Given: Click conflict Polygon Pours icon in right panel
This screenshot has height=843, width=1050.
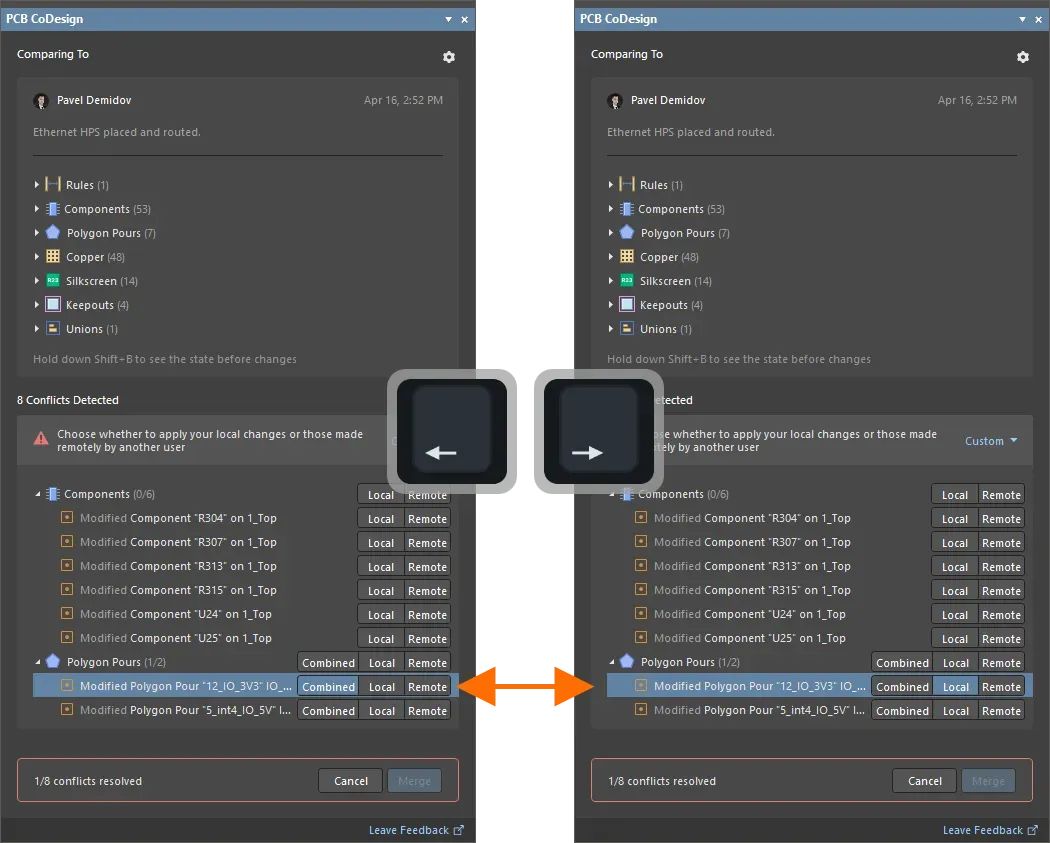Looking at the screenshot, I should click(x=627, y=661).
